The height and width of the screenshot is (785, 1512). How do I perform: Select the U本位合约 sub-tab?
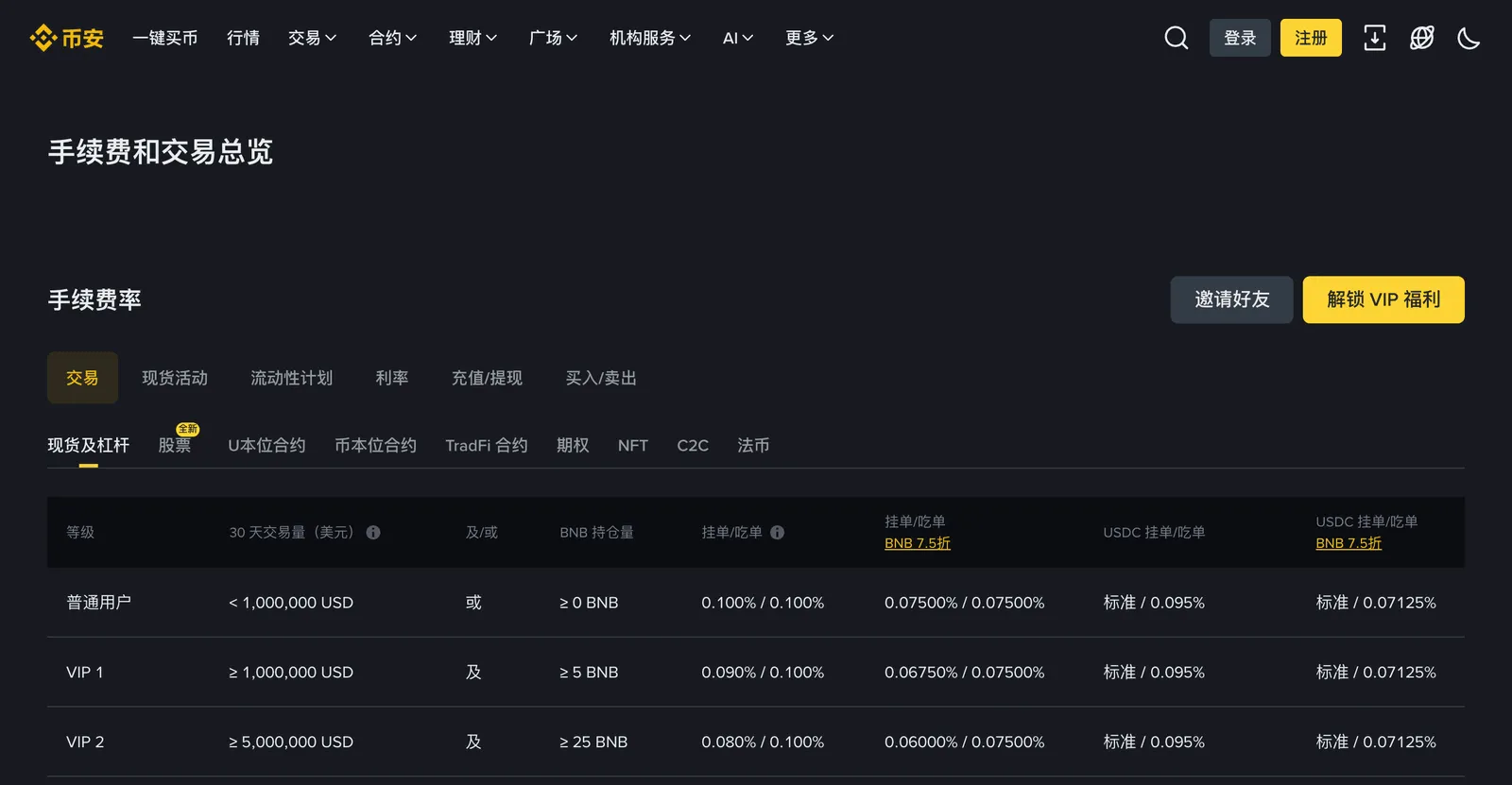click(266, 445)
